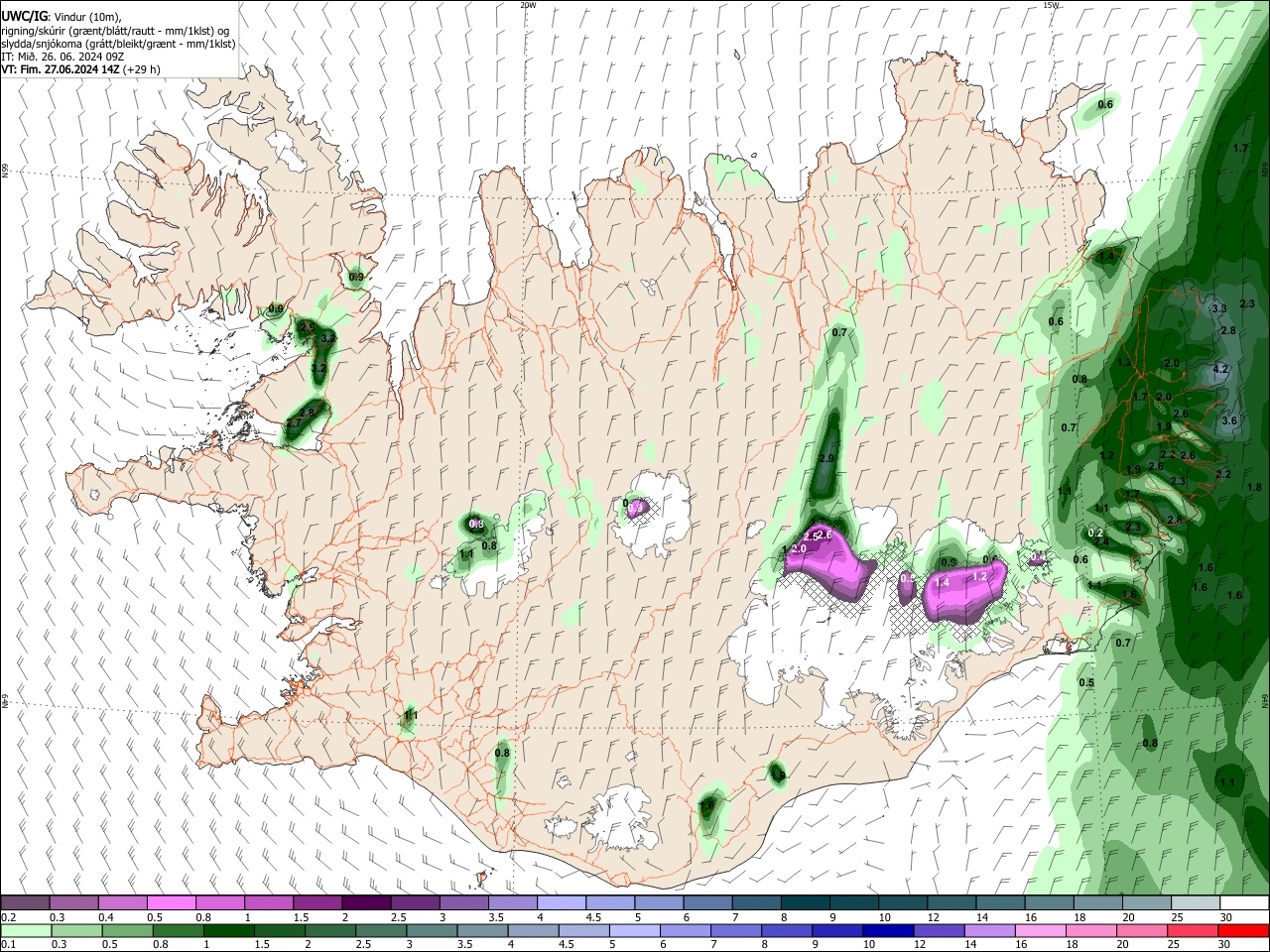
Task: Click the darkest purple 2 mm snow legend swatch
Action: (x=366, y=903)
